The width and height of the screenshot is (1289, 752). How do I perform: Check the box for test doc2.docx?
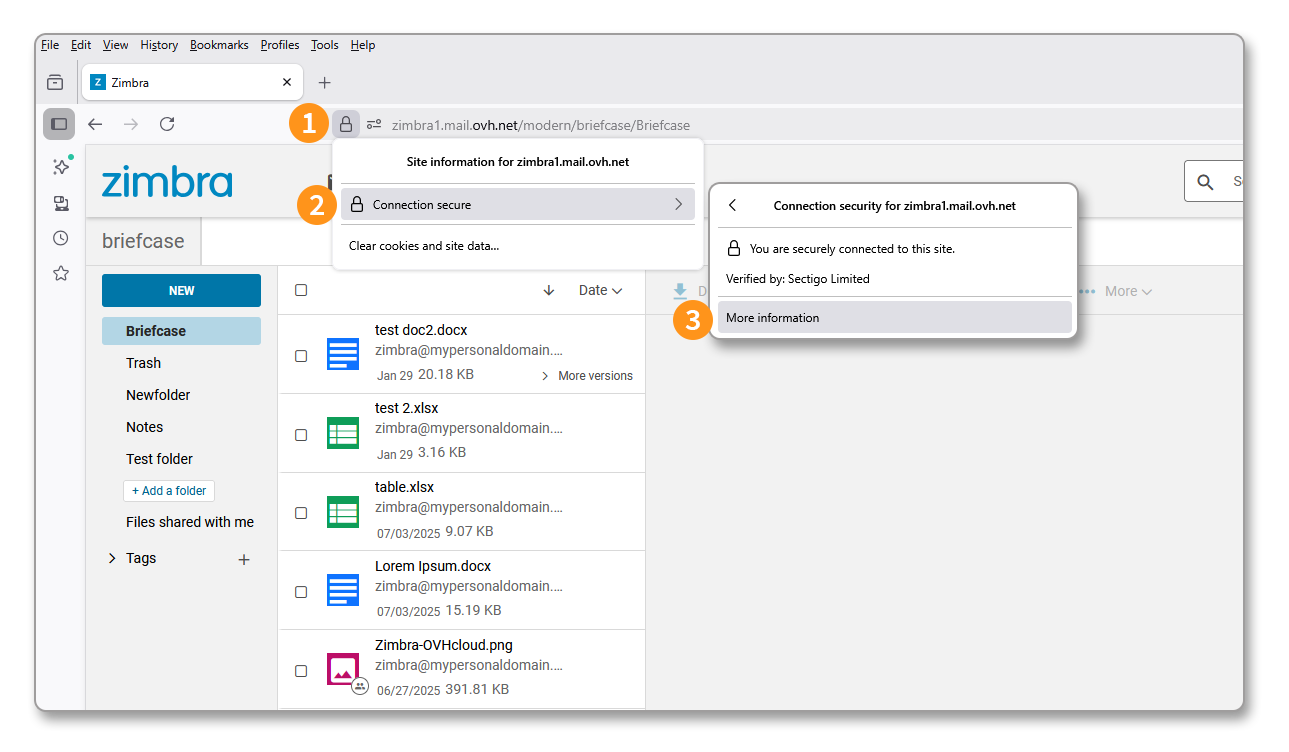click(x=301, y=356)
